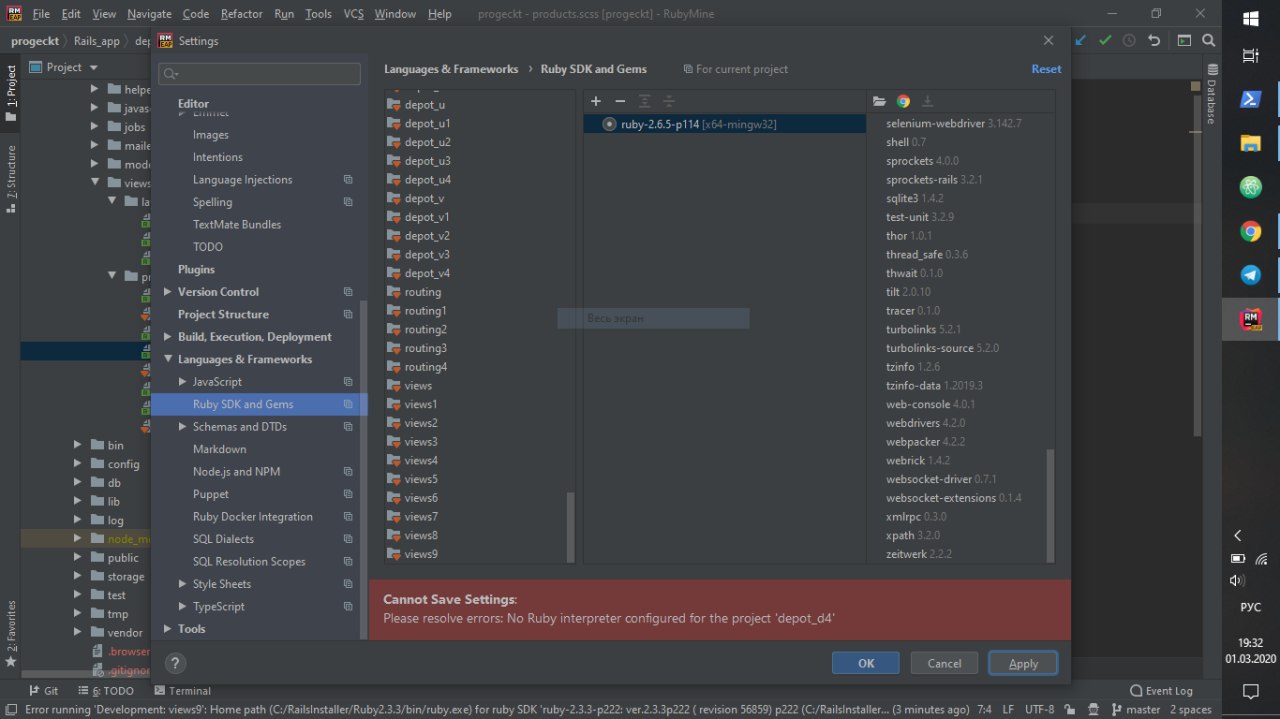This screenshot has height=719, width=1280.
Task: Open the VCS menu
Action: click(x=353, y=14)
